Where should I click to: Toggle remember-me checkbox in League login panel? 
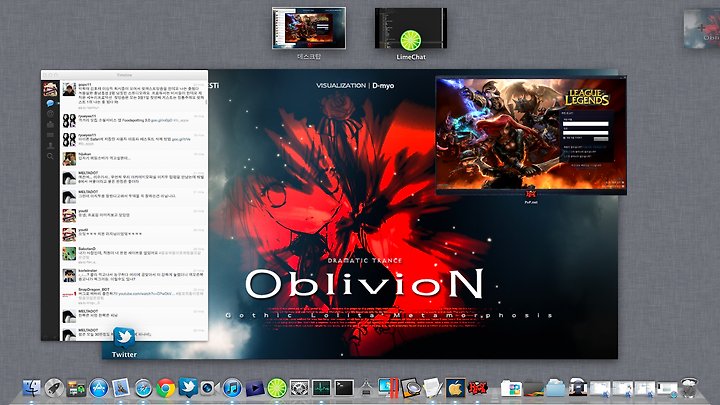[x=564, y=138]
